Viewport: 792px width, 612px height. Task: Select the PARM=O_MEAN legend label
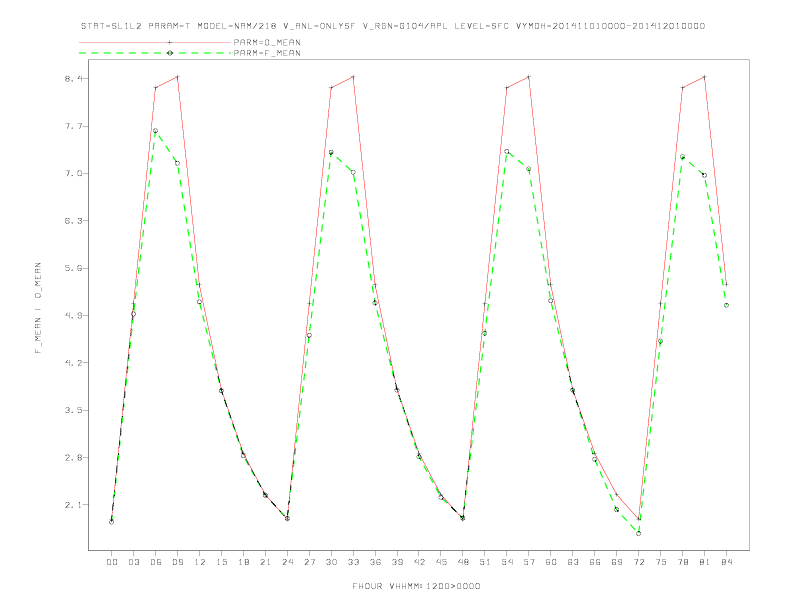click(x=267, y=42)
